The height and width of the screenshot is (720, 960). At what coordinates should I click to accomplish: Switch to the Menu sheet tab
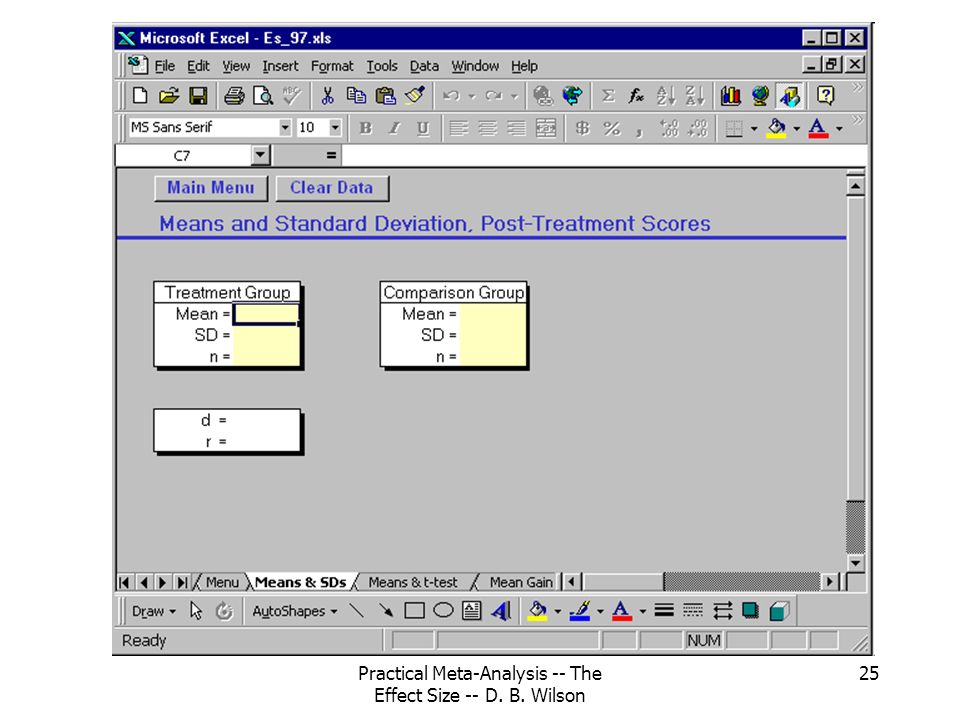221,582
